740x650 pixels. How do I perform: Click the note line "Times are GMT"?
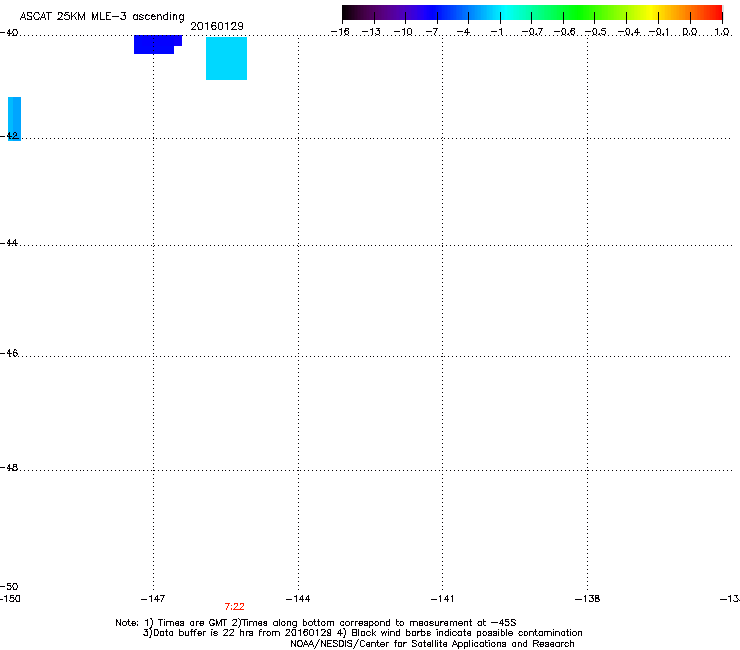193,623
